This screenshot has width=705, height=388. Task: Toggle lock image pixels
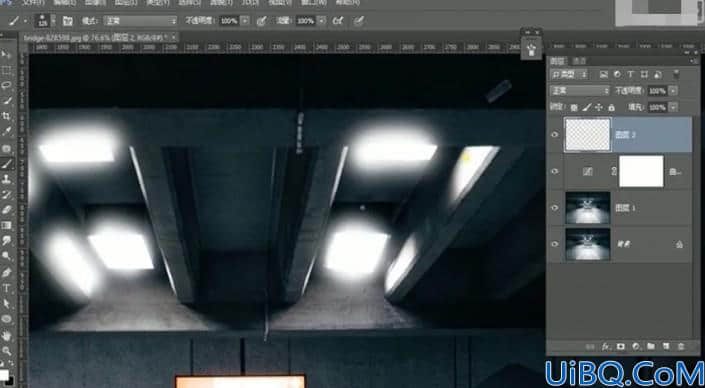(x=587, y=107)
